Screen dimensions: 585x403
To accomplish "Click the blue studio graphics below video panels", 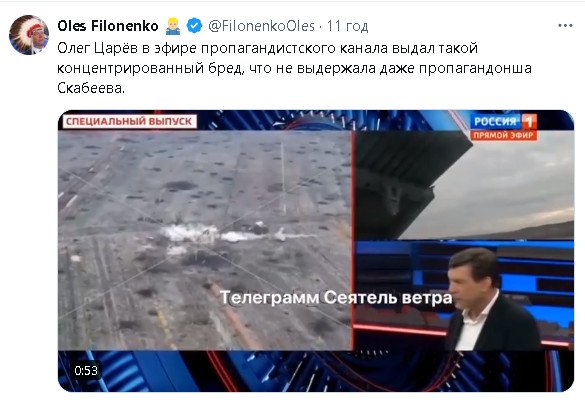I will pyautogui.click(x=316, y=371).
